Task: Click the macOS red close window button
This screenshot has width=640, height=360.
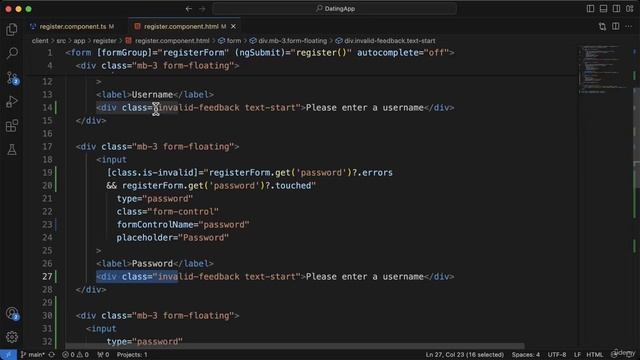Action: tap(8, 9)
